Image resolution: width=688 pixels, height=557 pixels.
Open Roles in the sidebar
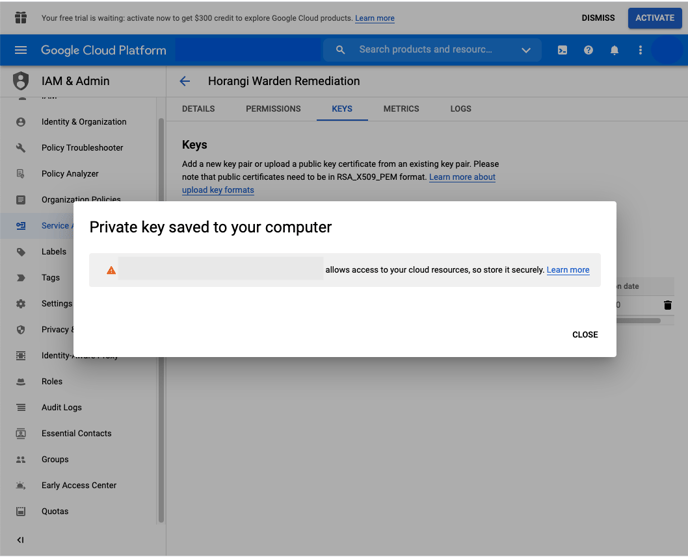coord(52,381)
